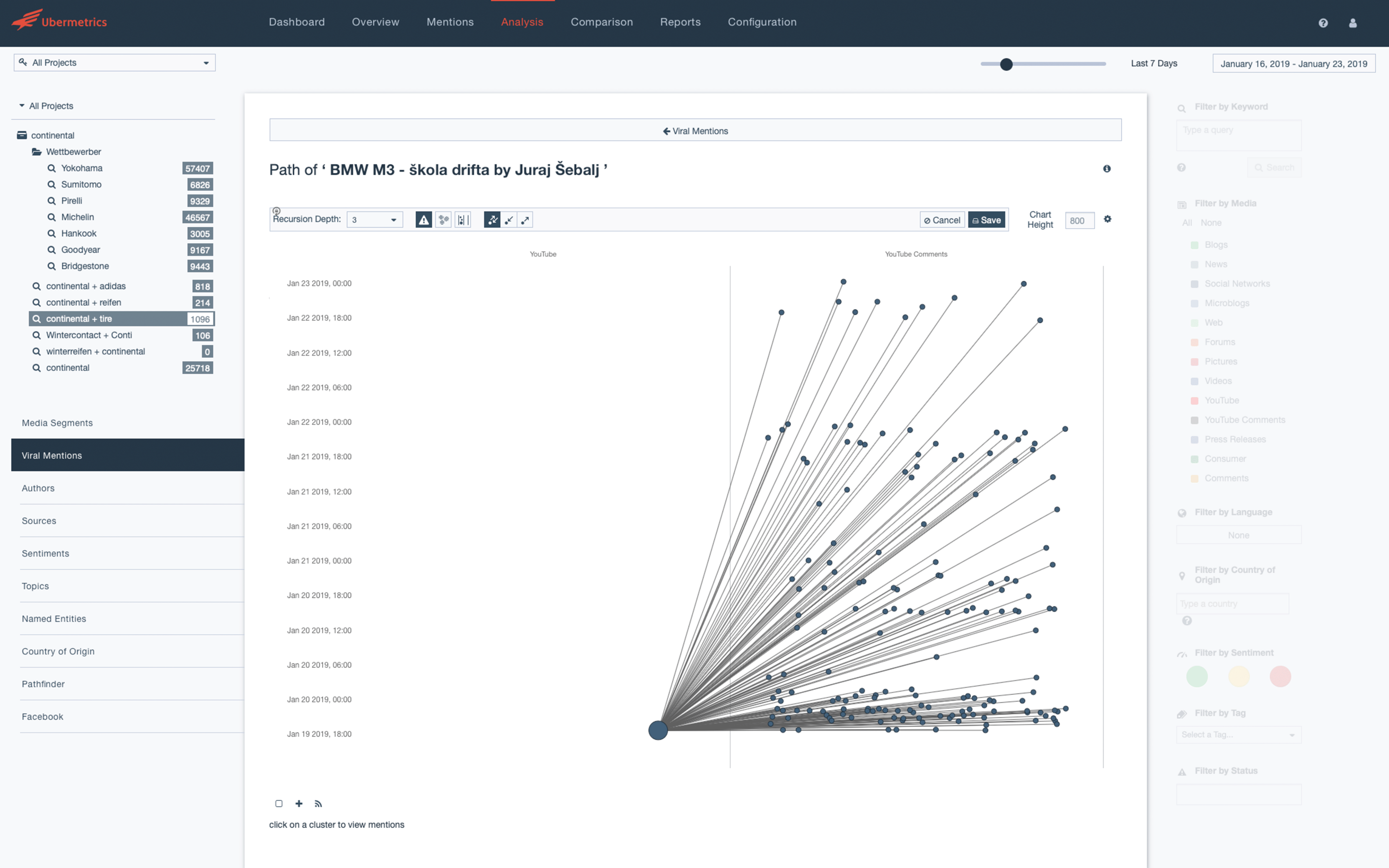Toggle the Social Networks media filter

tap(1195, 284)
